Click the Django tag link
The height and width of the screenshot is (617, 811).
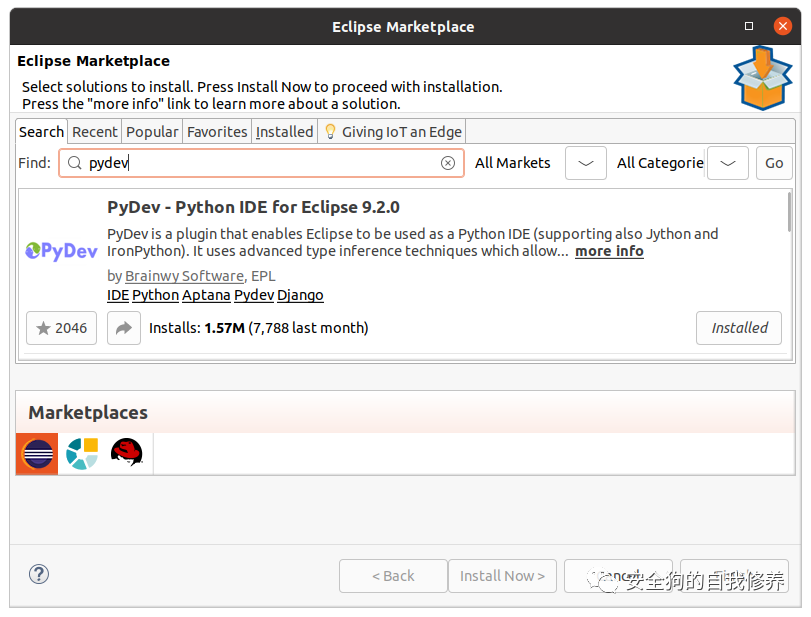click(300, 295)
